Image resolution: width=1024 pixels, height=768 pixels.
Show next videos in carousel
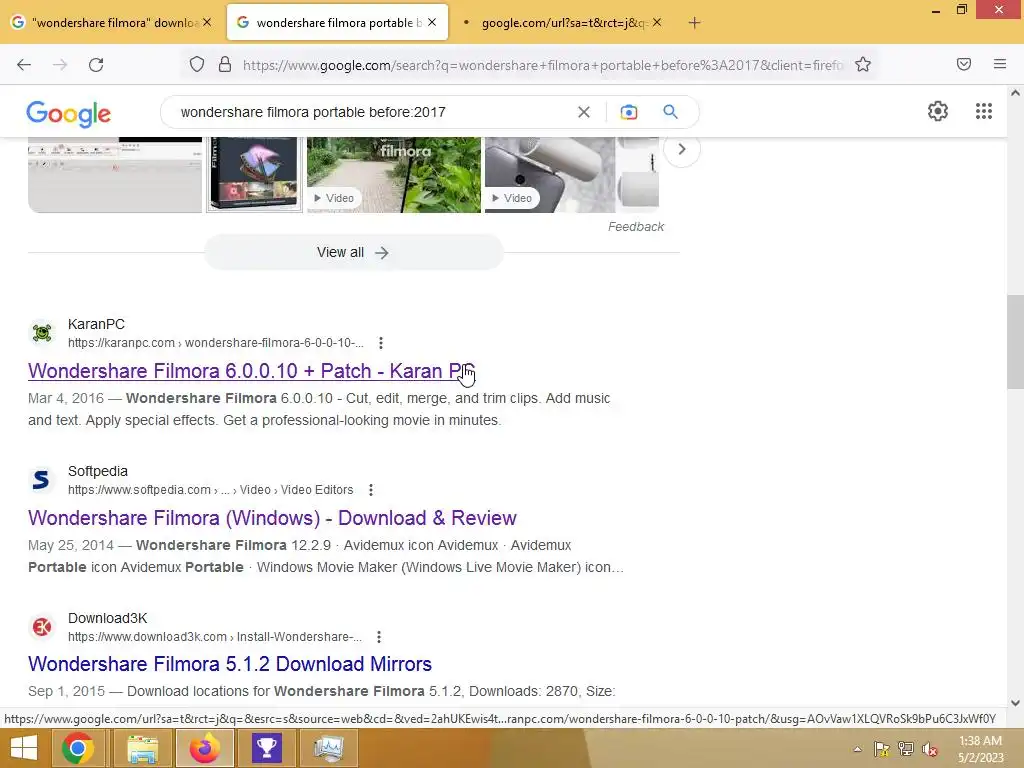pos(681,150)
